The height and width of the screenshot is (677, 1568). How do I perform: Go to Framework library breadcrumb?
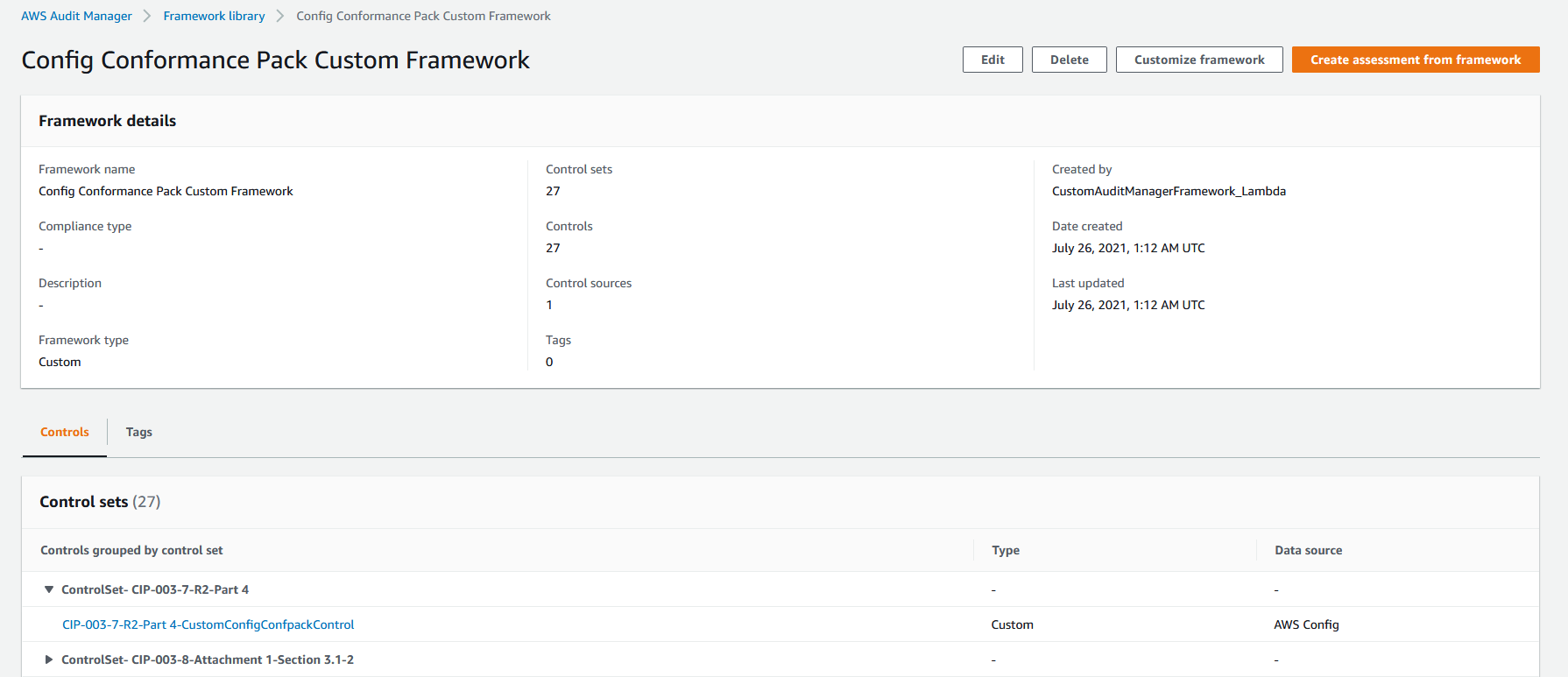[x=214, y=16]
